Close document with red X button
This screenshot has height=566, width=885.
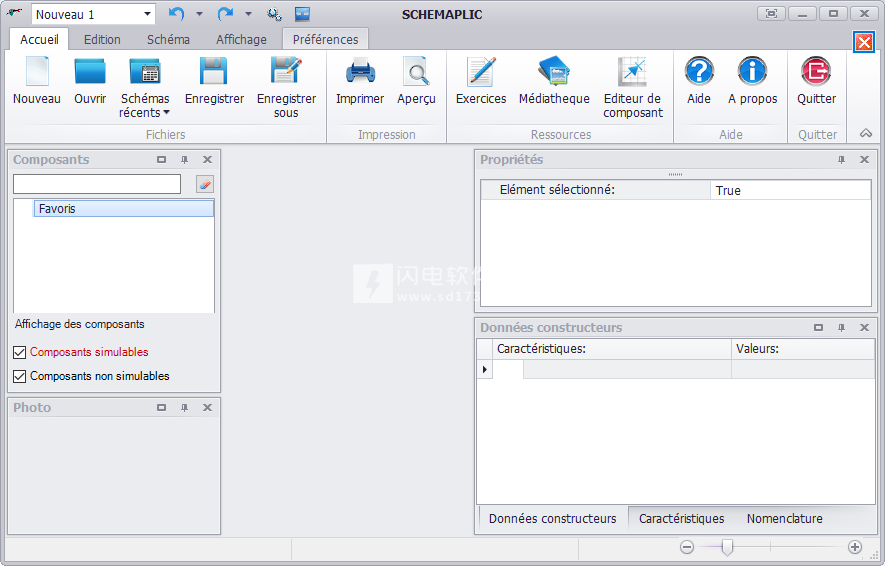(x=864, y=42)
